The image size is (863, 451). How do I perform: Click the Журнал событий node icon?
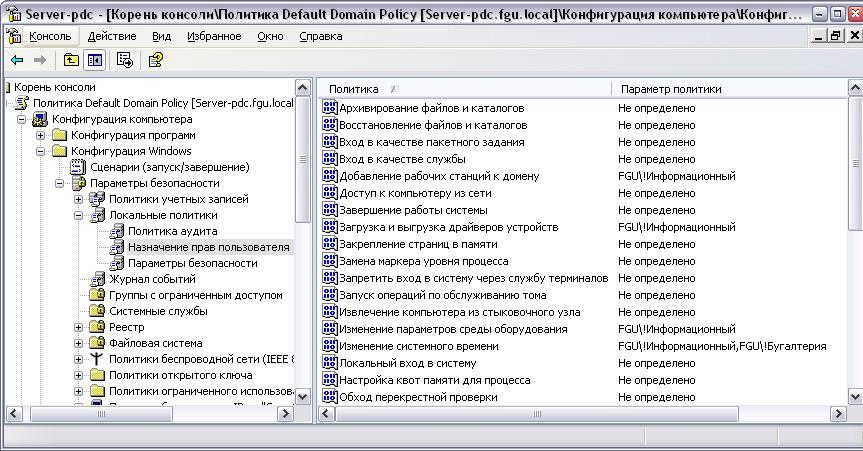tap(97, 279)
